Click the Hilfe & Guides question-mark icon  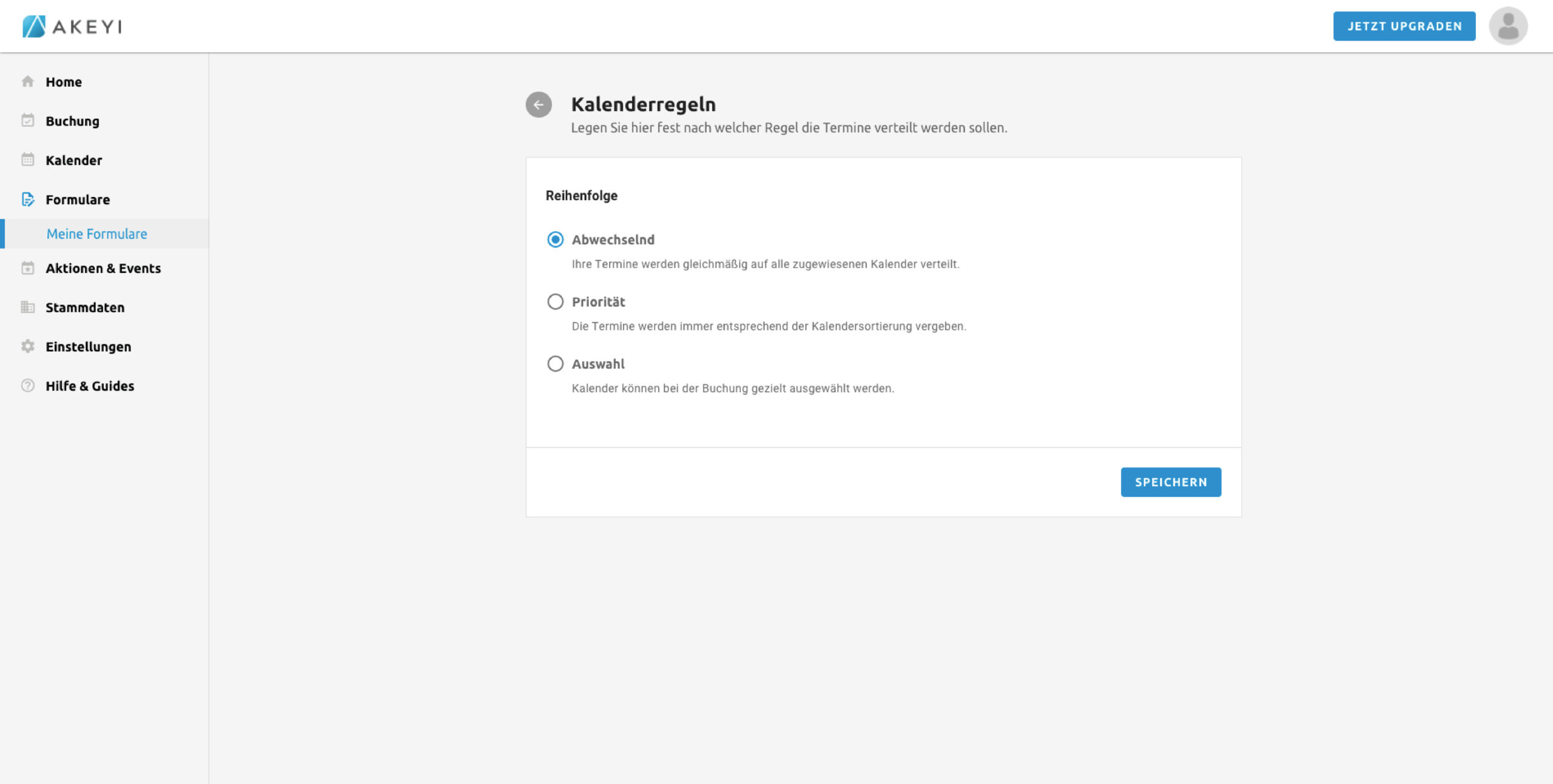point(28,386)
